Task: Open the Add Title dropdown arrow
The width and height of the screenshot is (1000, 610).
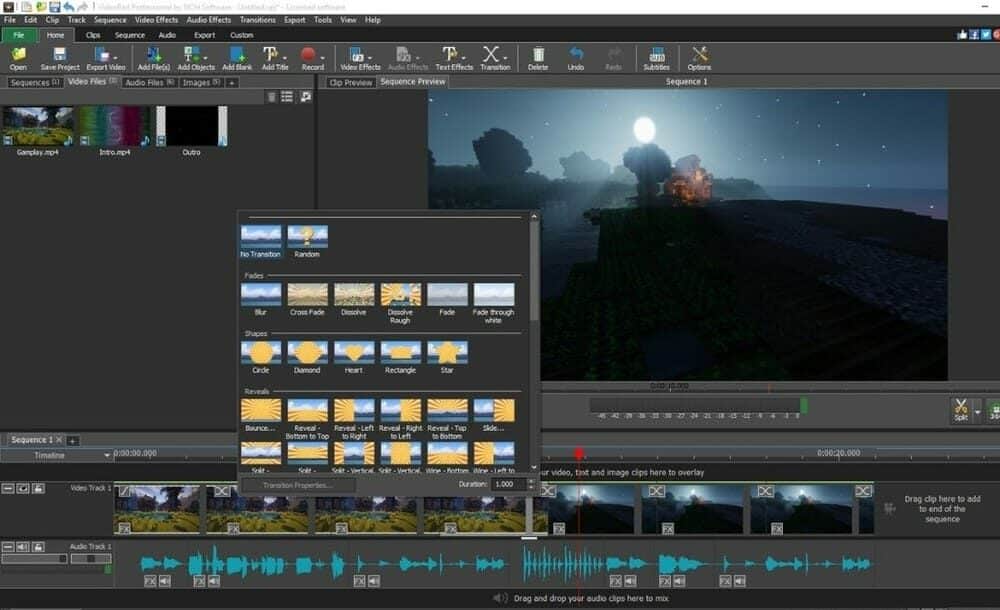Action: click(x=284, y=57)
